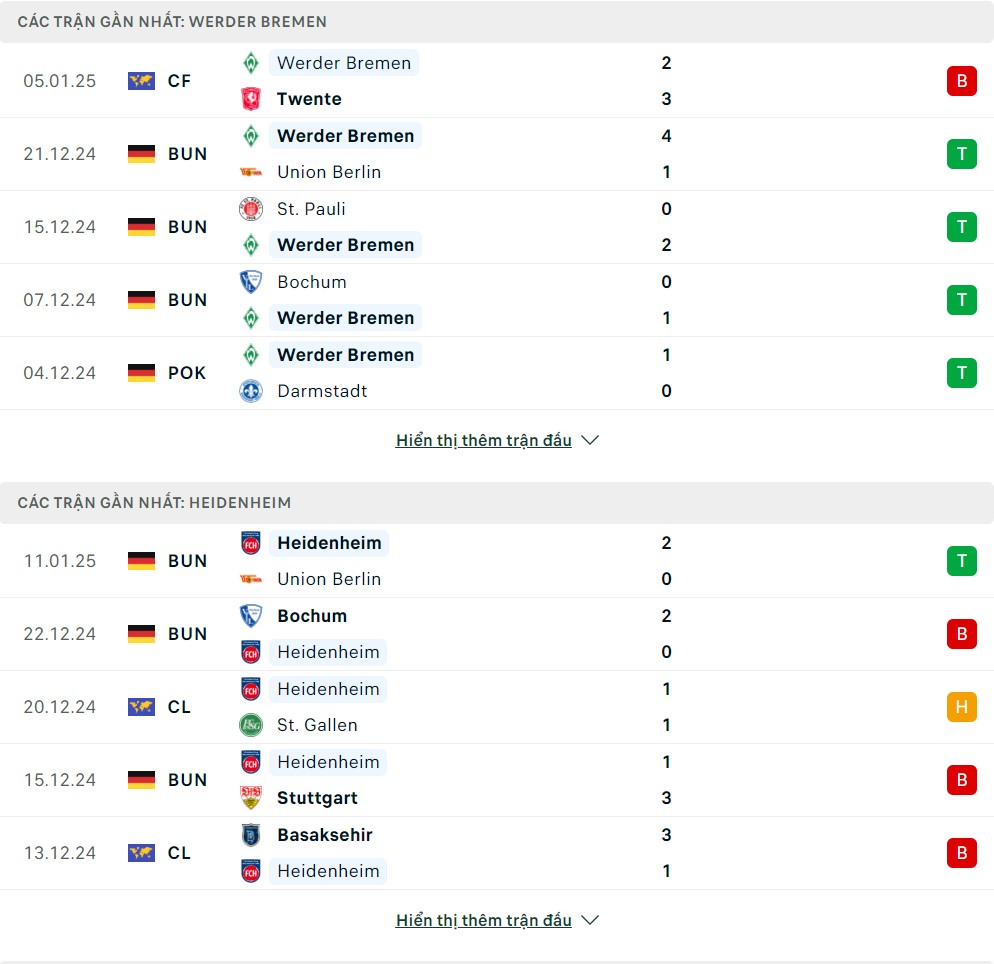The height and width of the screenshot is (964, 994).
Task: Click the Darmstadt team logo
Action: [251, 391]
